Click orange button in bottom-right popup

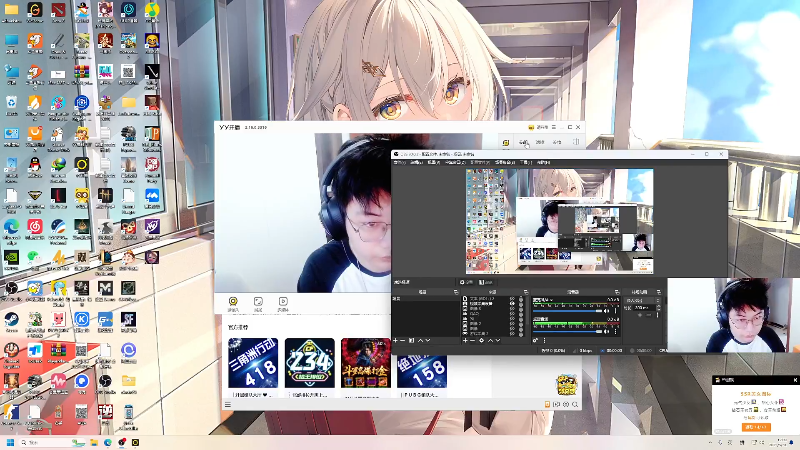point(756,427)
